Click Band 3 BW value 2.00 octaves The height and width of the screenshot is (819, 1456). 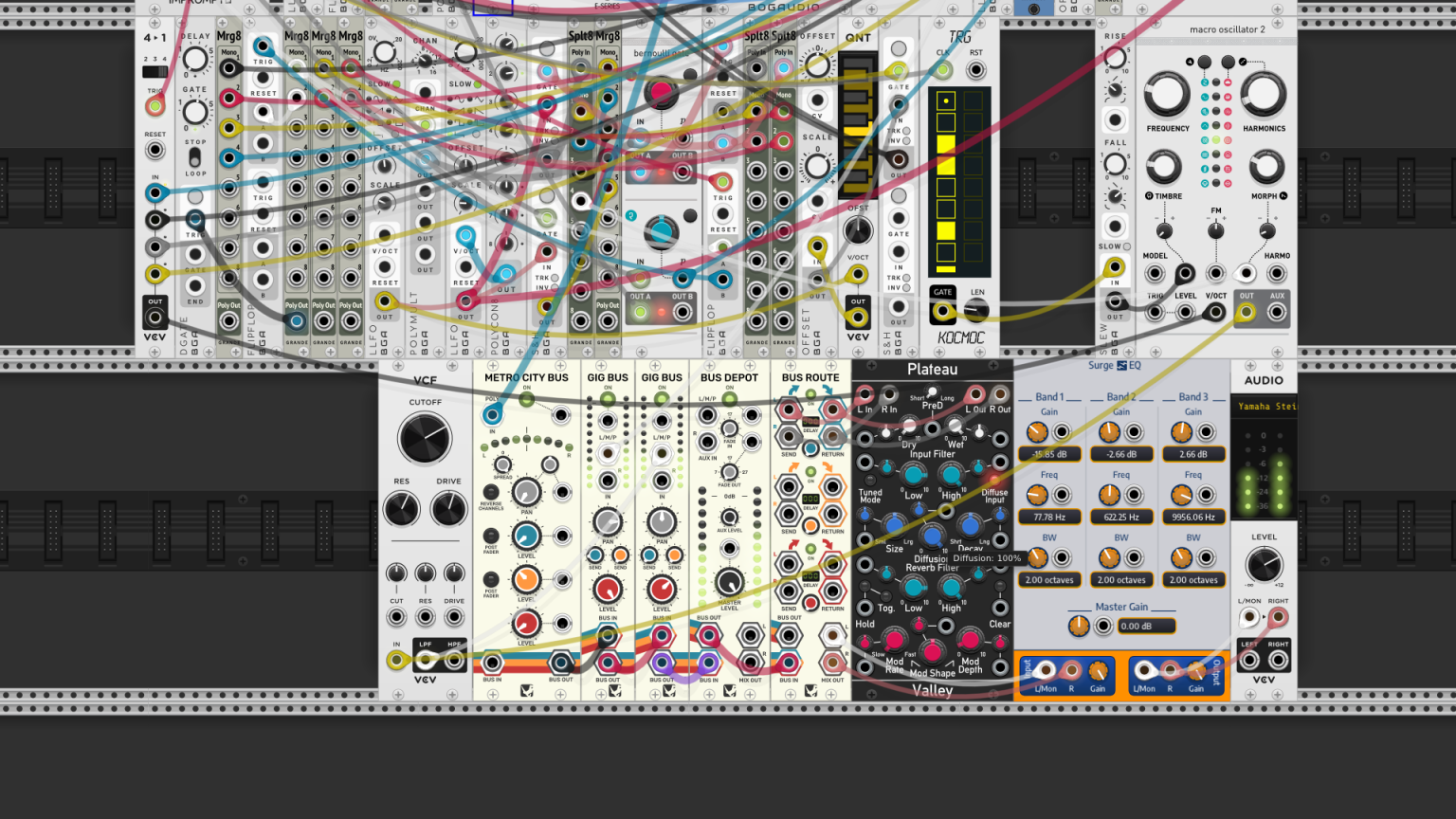[x=1192, y=579]
